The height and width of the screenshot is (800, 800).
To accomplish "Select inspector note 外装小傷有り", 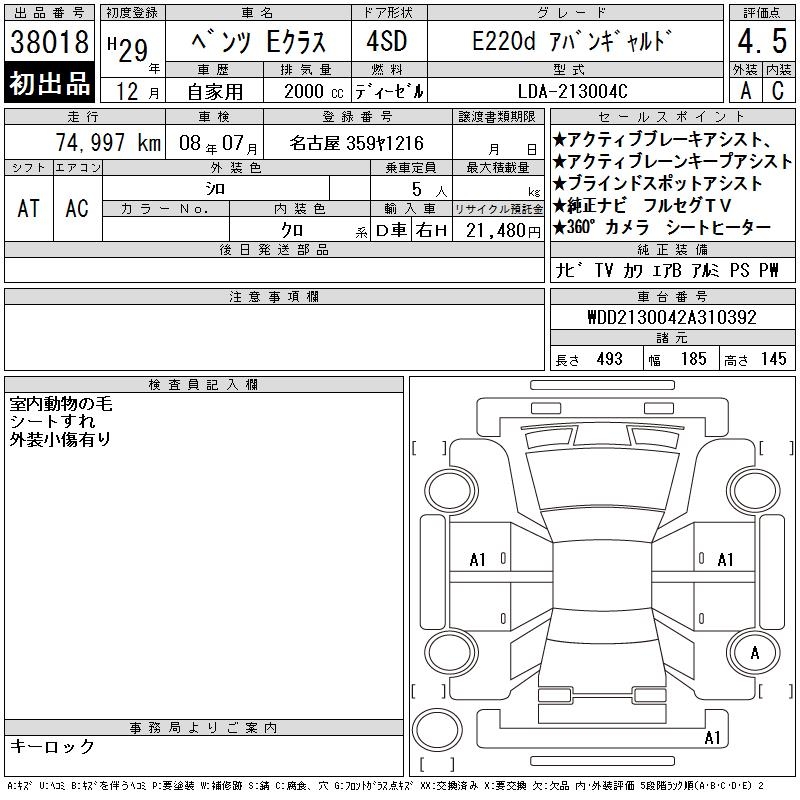I will coord(60,439).
